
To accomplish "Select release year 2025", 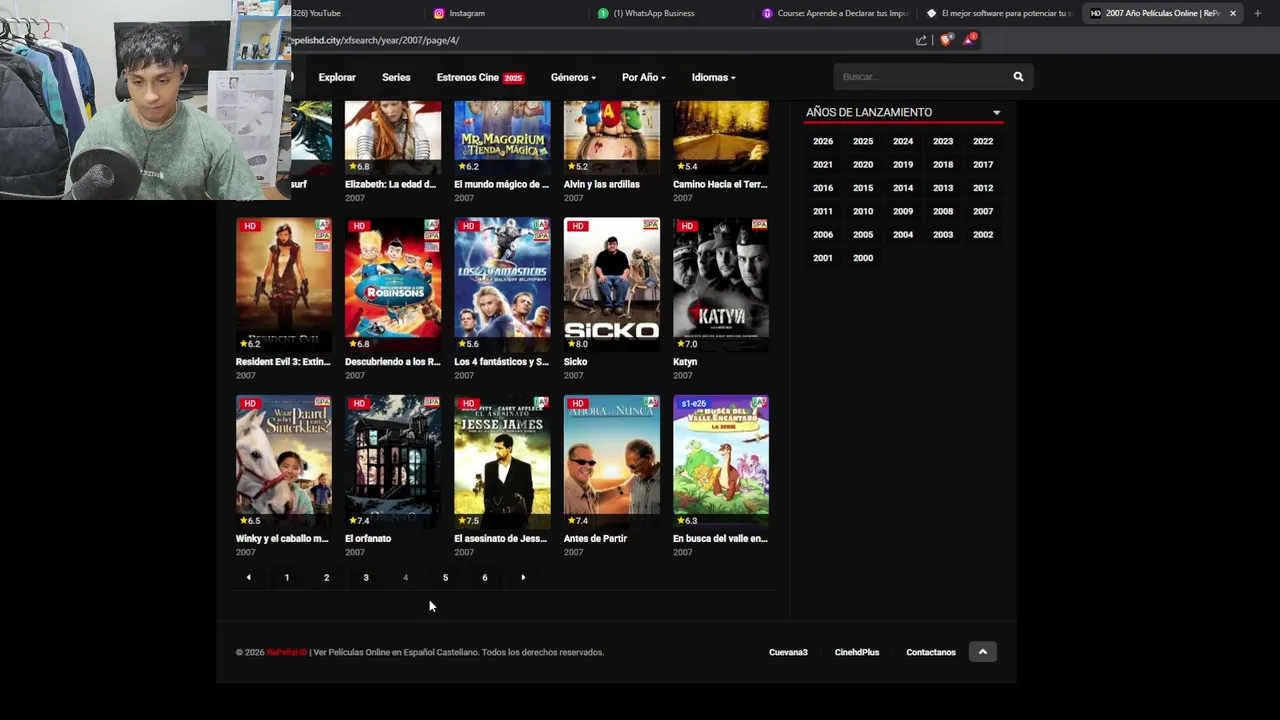I will [x=863, y=141].
